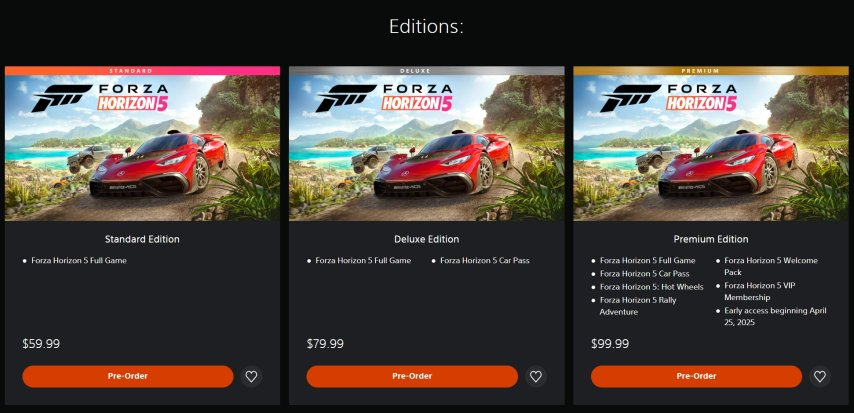Image resolution: width=854 pixels, height=413 pixels.
Task: Click the Forza logo on the Deluxe cover
Action: pos(385,98)
